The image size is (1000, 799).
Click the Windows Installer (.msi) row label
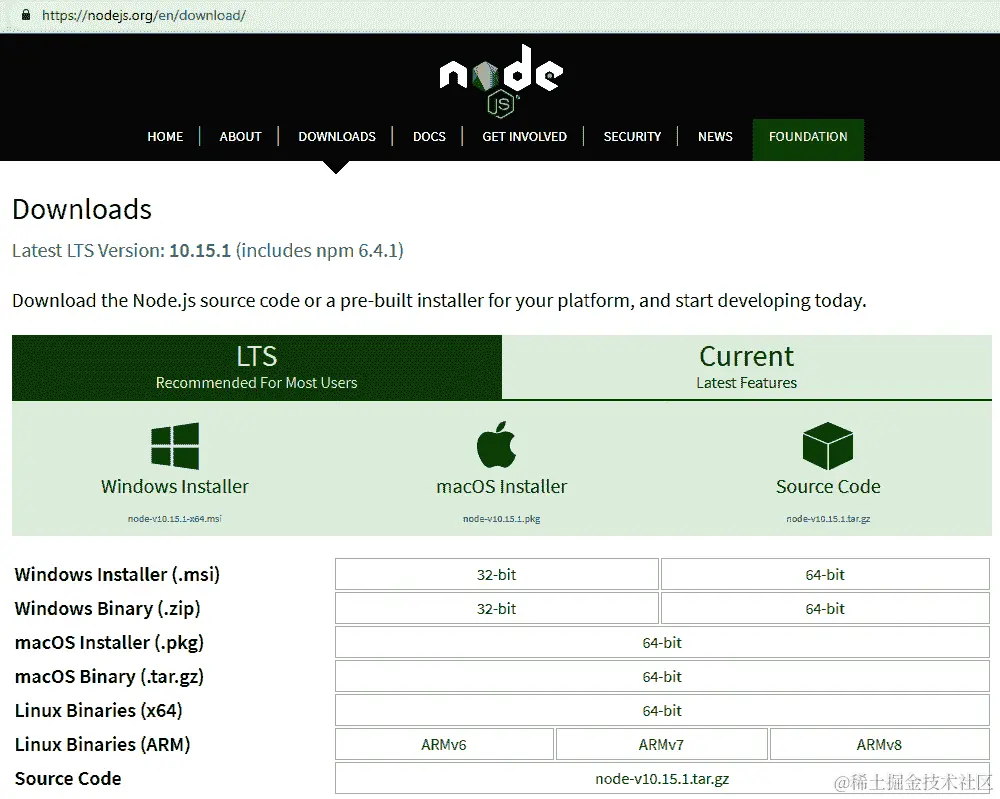[117, 575]
